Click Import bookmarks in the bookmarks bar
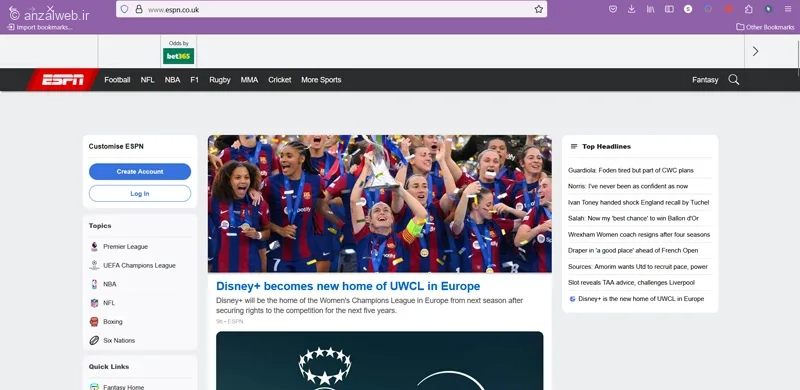Image resolution: width=800 pixels, height=390 pixels. [x=40, y=27]
